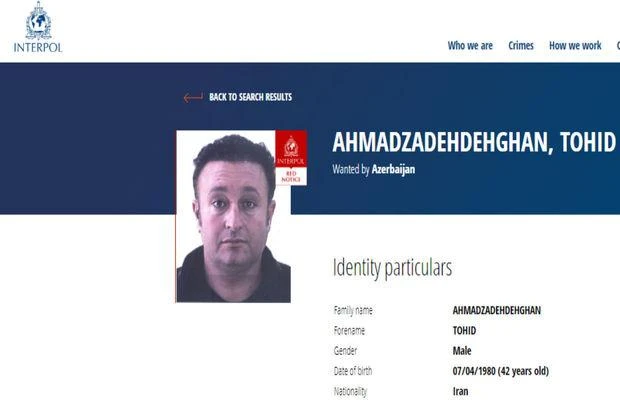620x413 pixels.
Task: Go back to search results link
Action: tap(251, 97)
